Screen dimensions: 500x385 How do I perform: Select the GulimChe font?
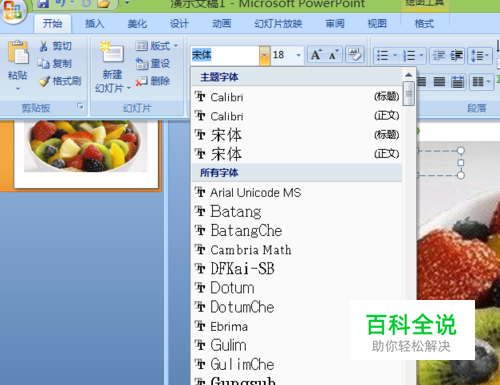[x=297, y=364]
